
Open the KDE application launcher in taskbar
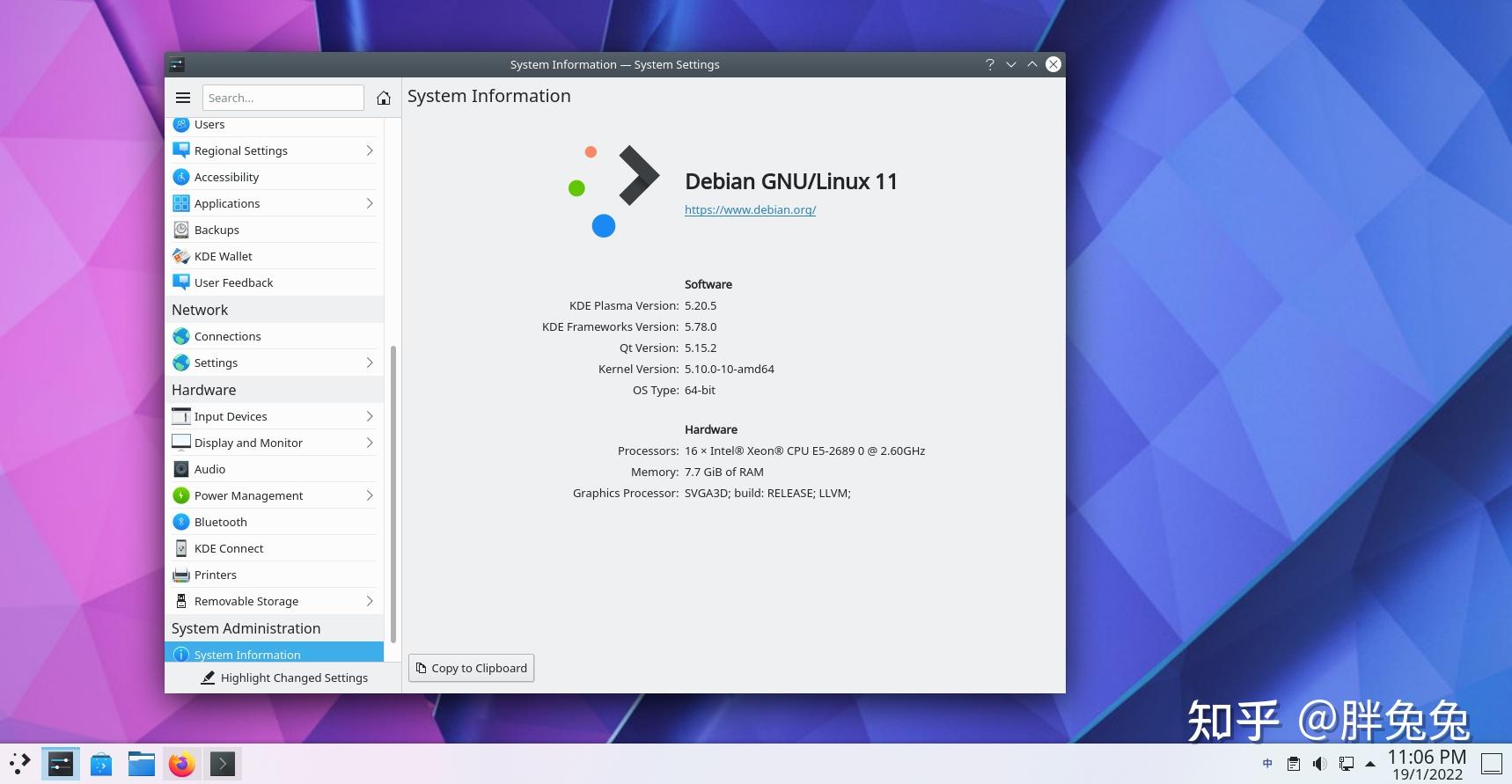coord(19,764)
